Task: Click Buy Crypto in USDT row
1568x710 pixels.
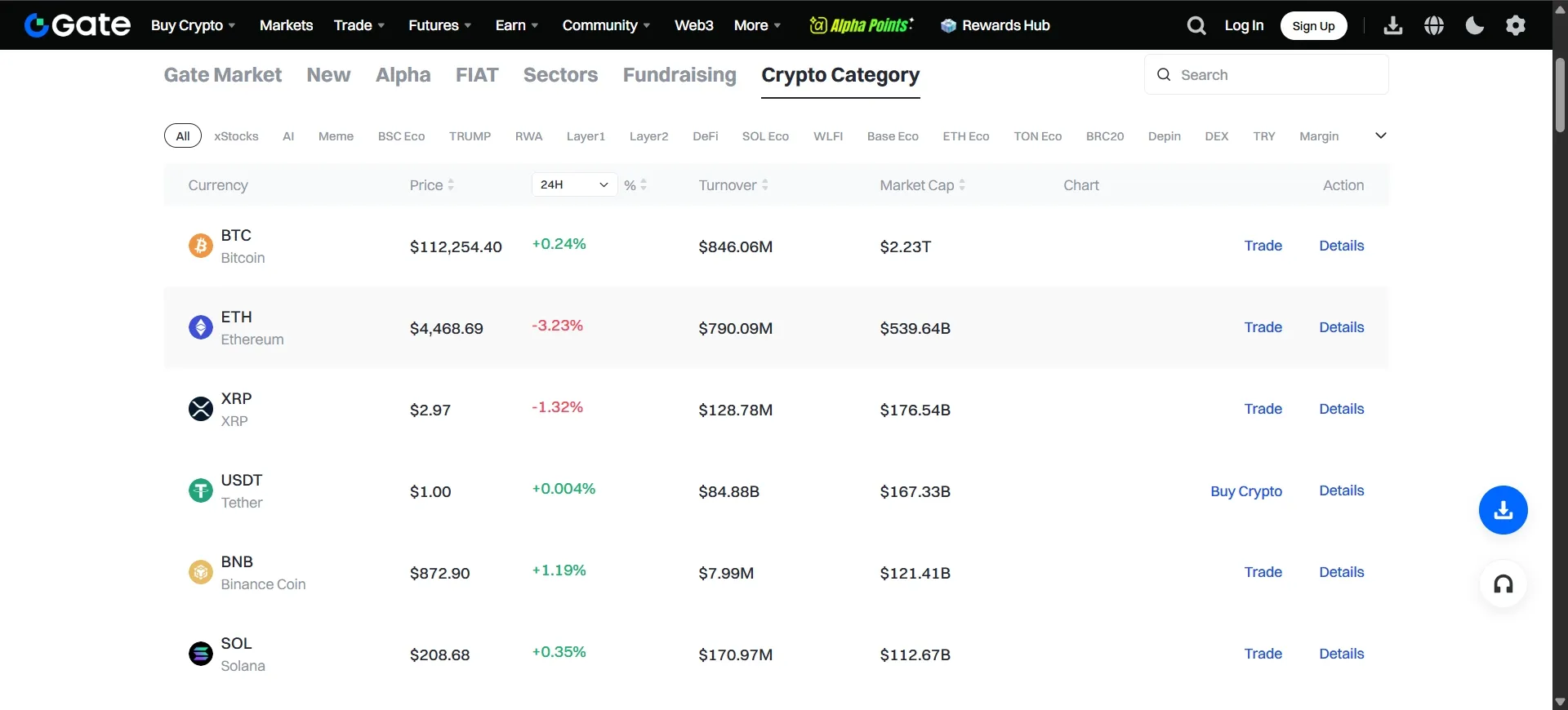Action: point(1246,491)
